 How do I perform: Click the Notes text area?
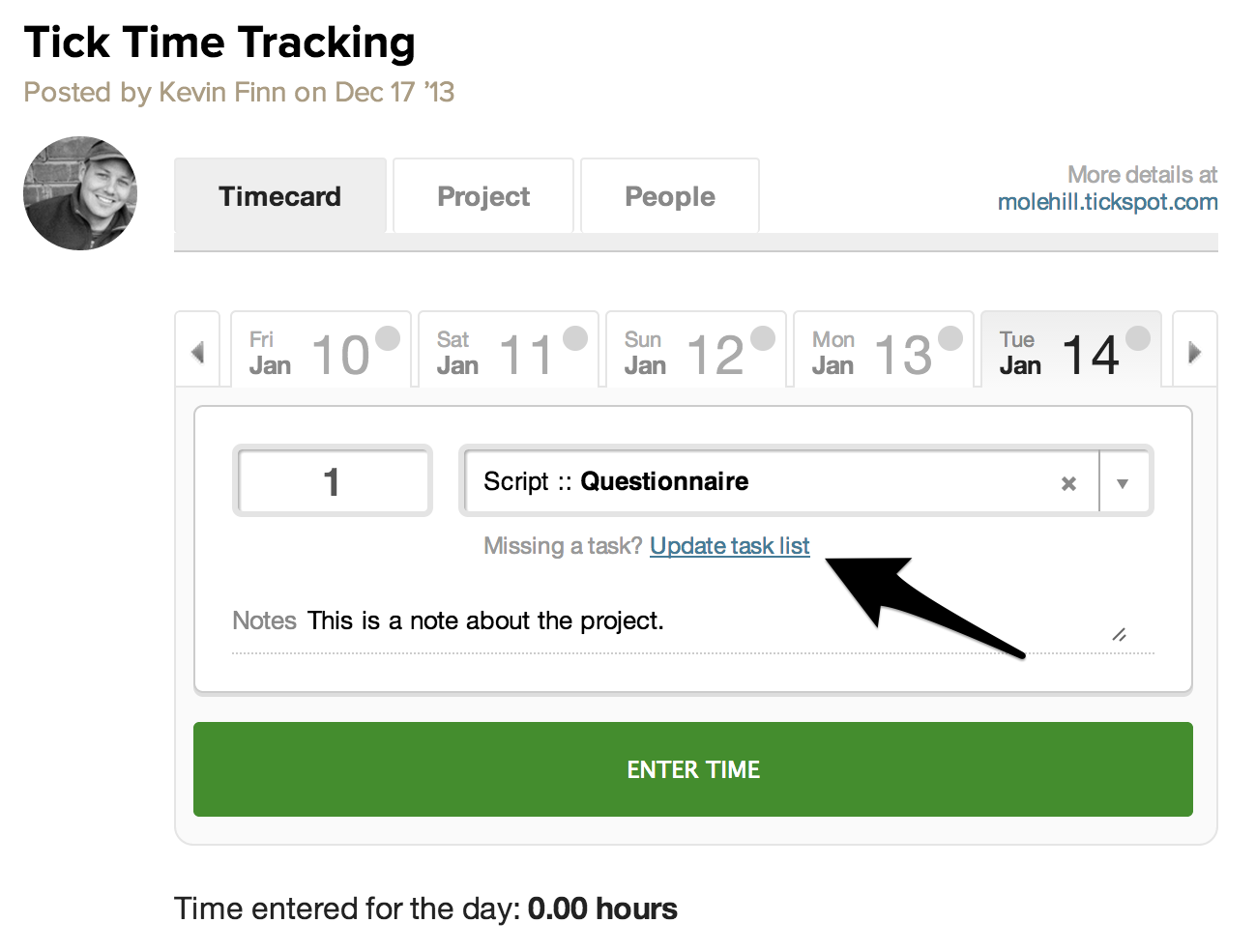(580, 620)
